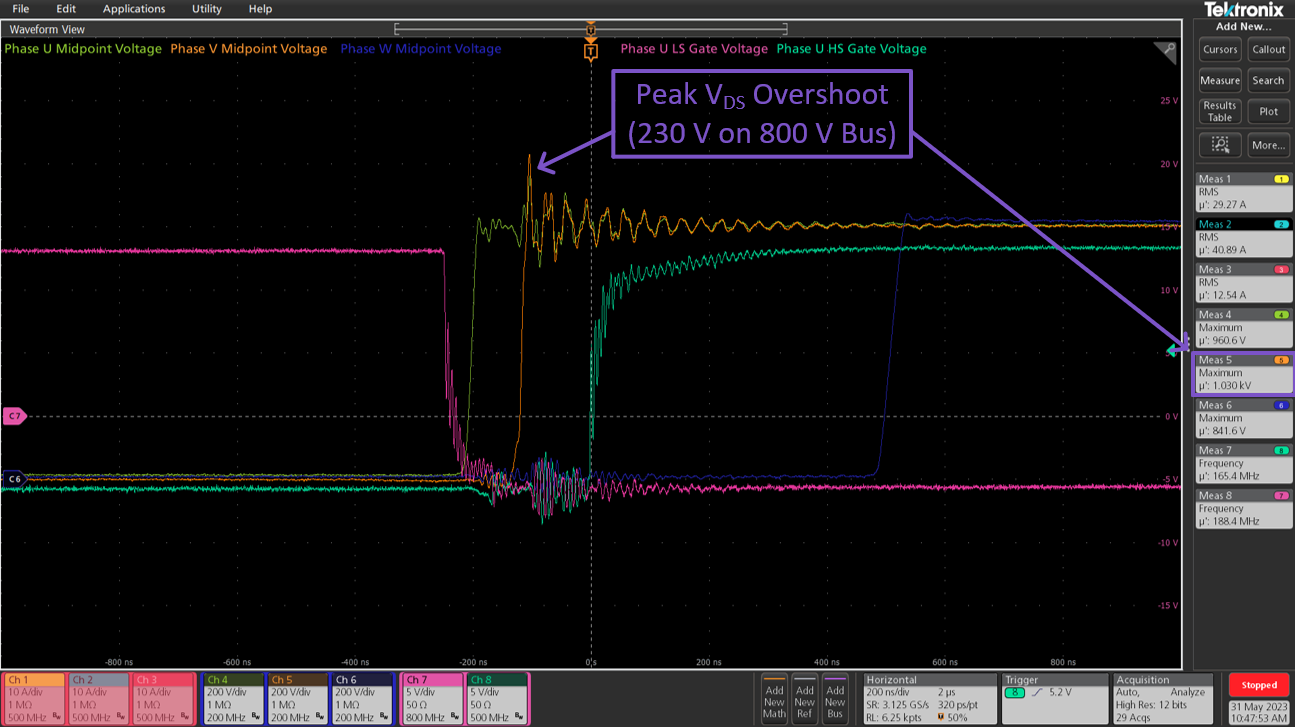Click the Add New Math button
The width and height of the screenshot is (1295, 728).
point(774,698)
